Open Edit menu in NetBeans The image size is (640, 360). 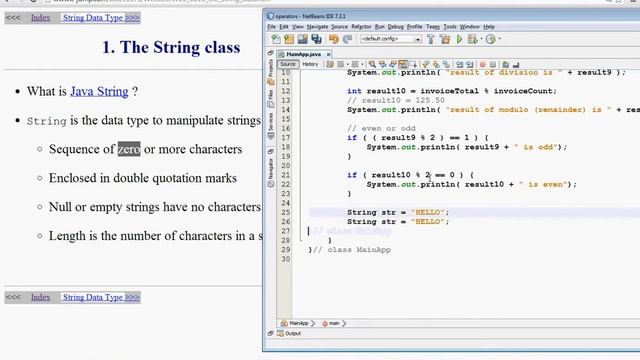(x=284, y=27)
